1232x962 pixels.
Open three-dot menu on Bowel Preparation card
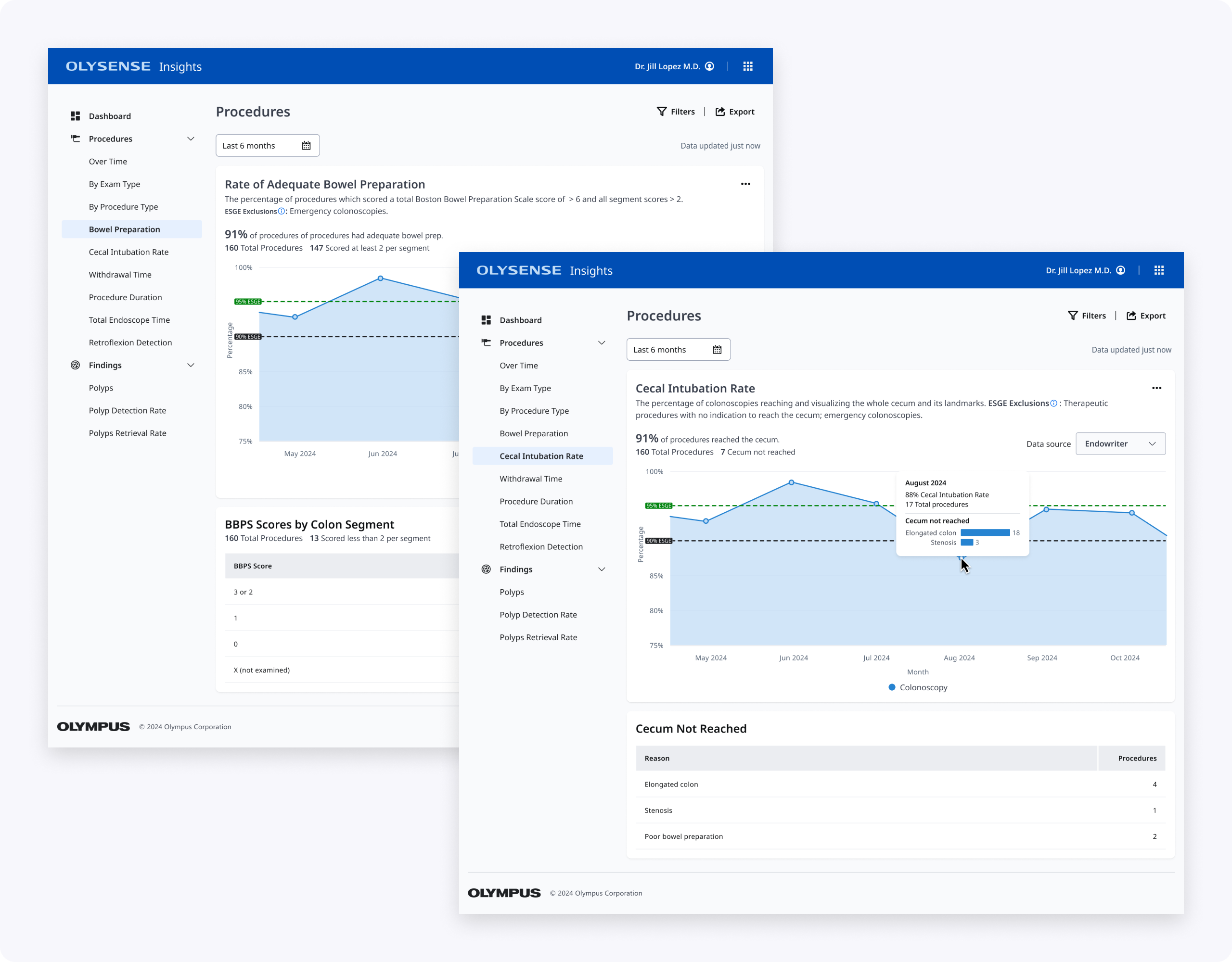pos(745,184)
